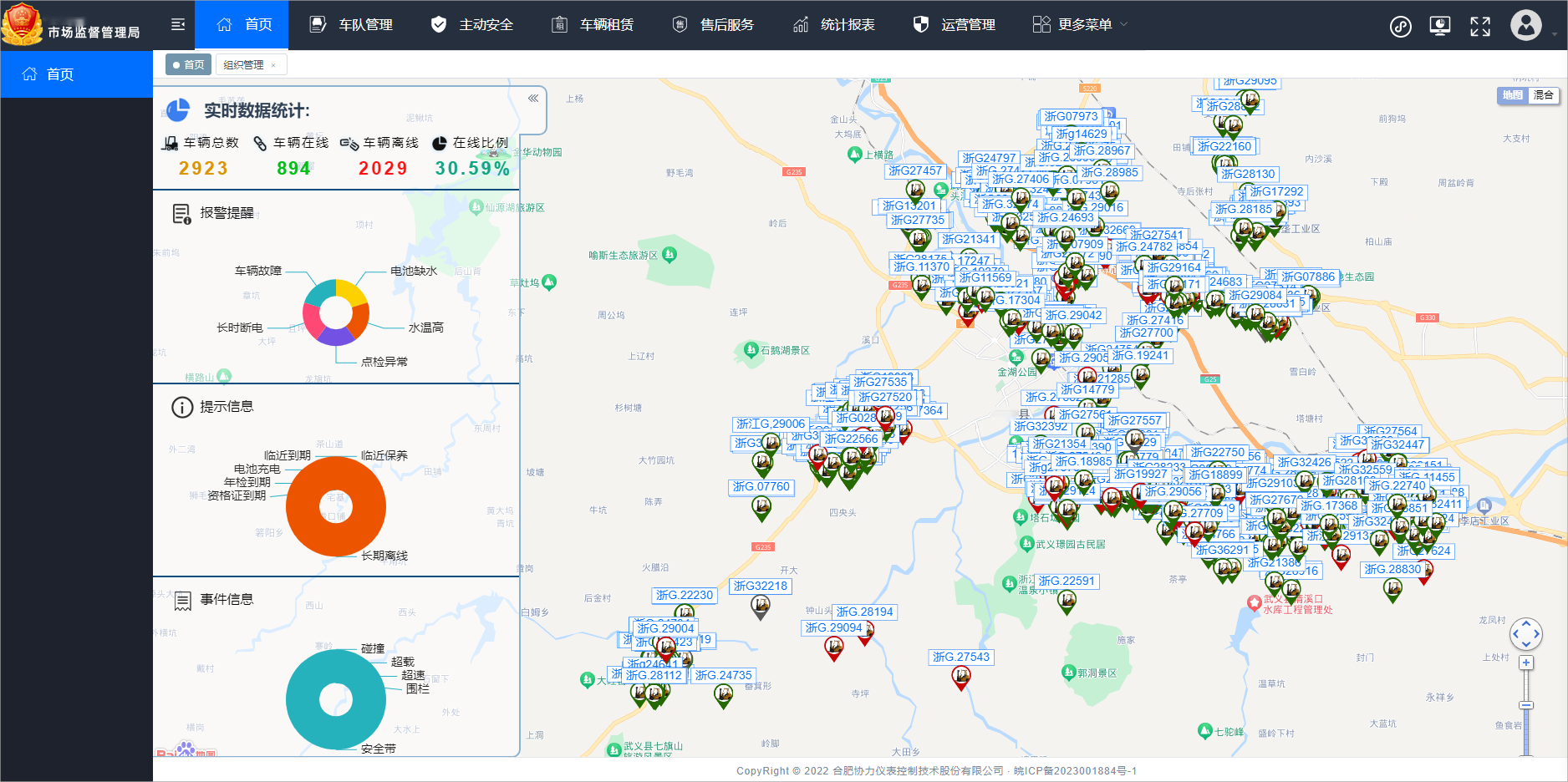Open the 车队管理 menu
The width and height of the screenshot is (1568, 782).
pyautogui.click(x=351, y=25)
